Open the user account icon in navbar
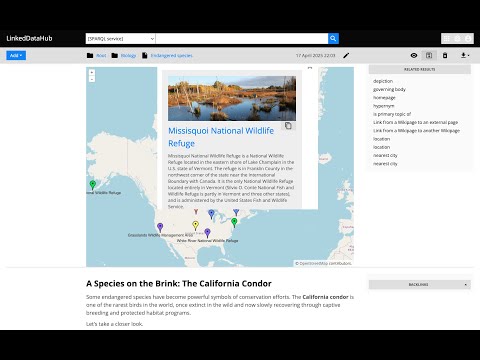This screenshot has width=480, height=360. point(468,39)
